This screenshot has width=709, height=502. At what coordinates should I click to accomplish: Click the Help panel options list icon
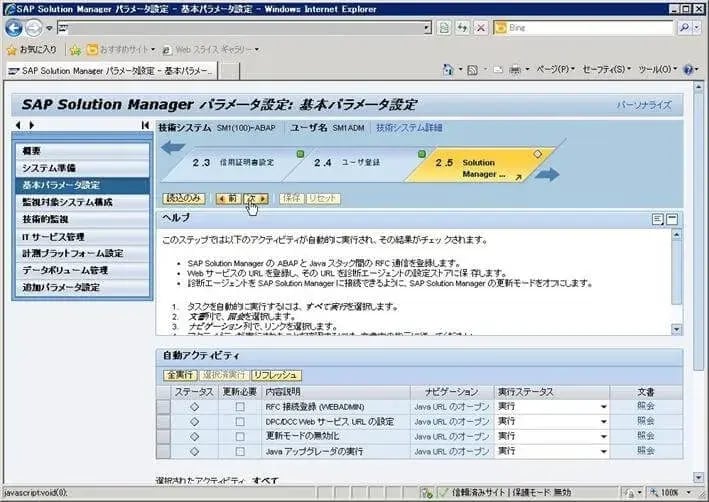pyautogui.click(x=658, y=219)
